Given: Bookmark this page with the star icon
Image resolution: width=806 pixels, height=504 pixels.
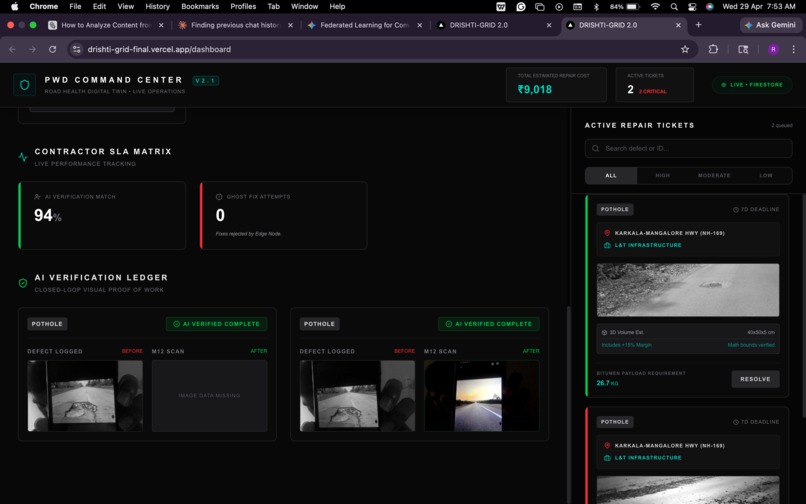Looking at the screenshot, I should coord(685,49).
